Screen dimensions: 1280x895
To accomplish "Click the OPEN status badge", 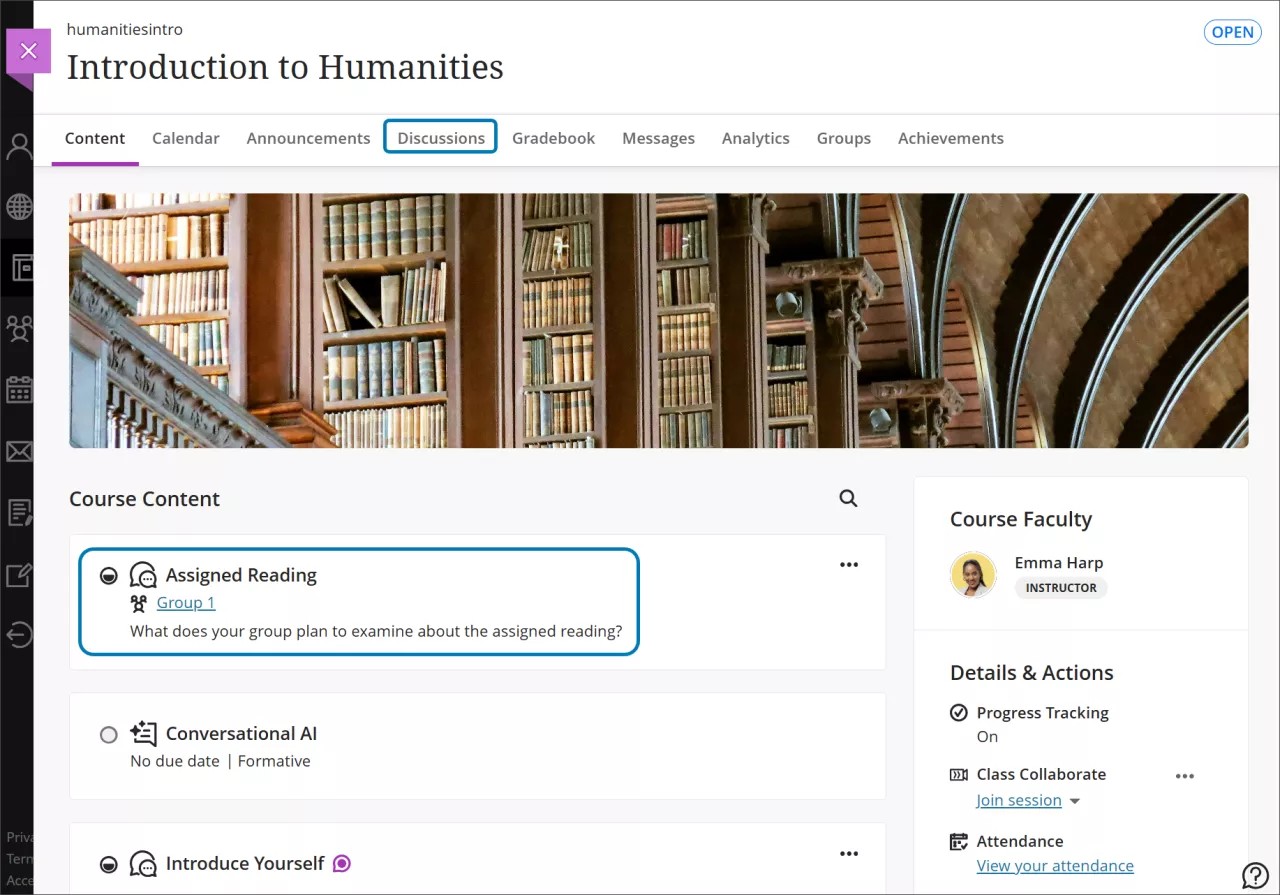I will click(1232, 32).
